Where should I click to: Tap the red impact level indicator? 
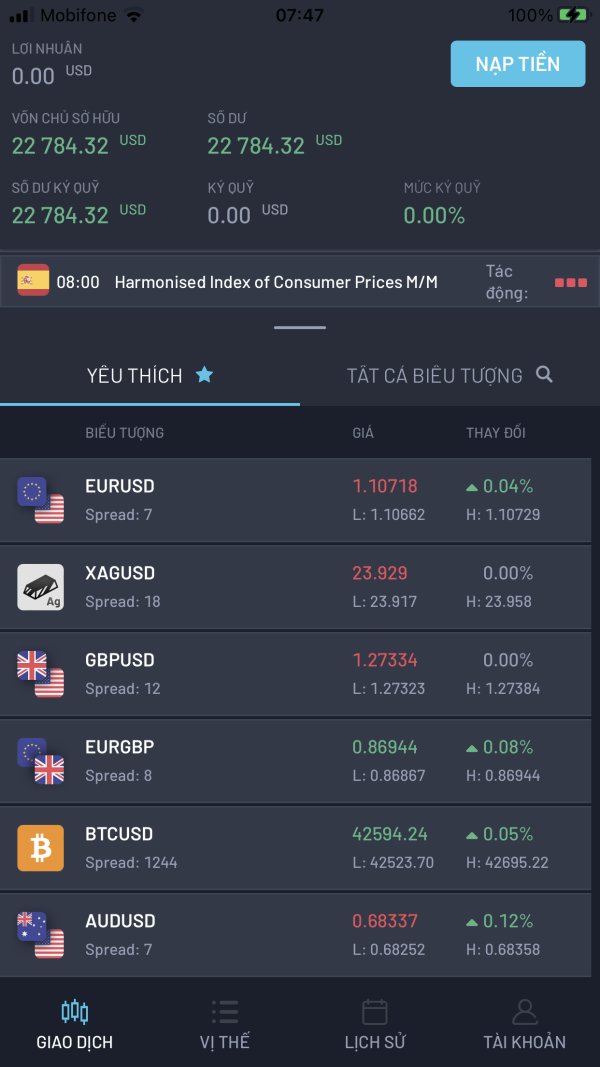(571, 282)
